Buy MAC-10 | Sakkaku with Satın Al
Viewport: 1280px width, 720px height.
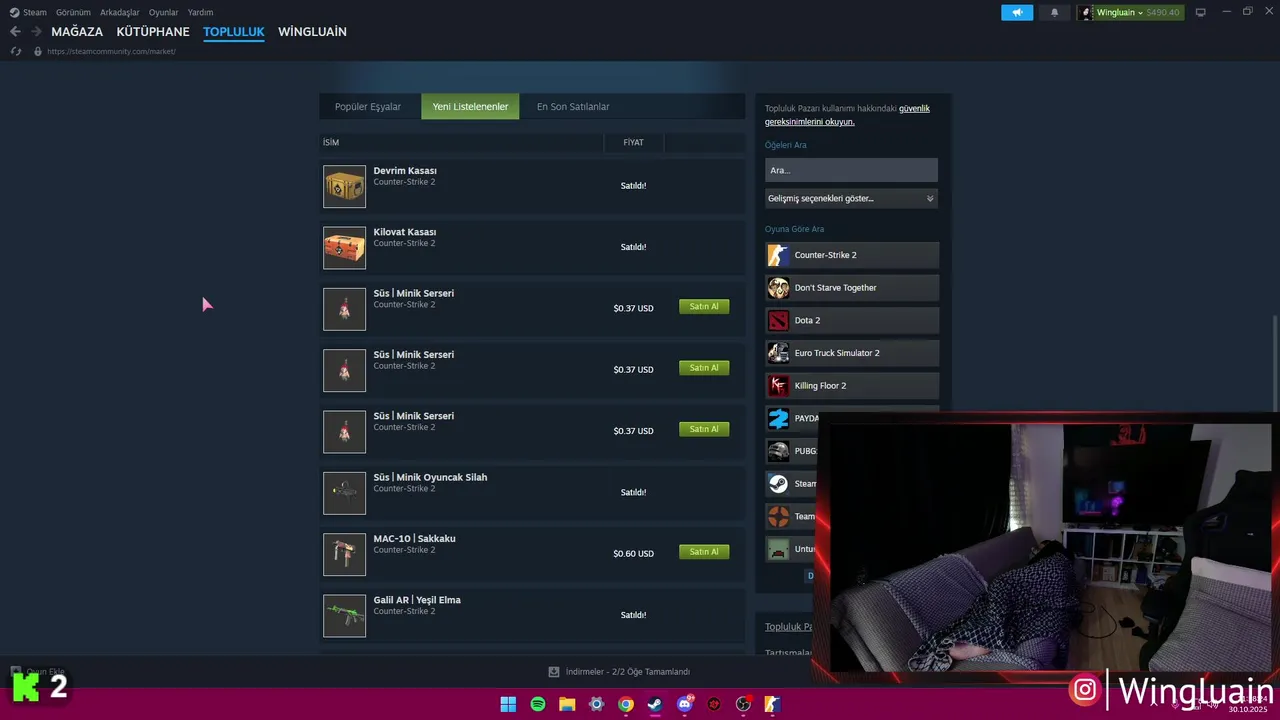704,552
